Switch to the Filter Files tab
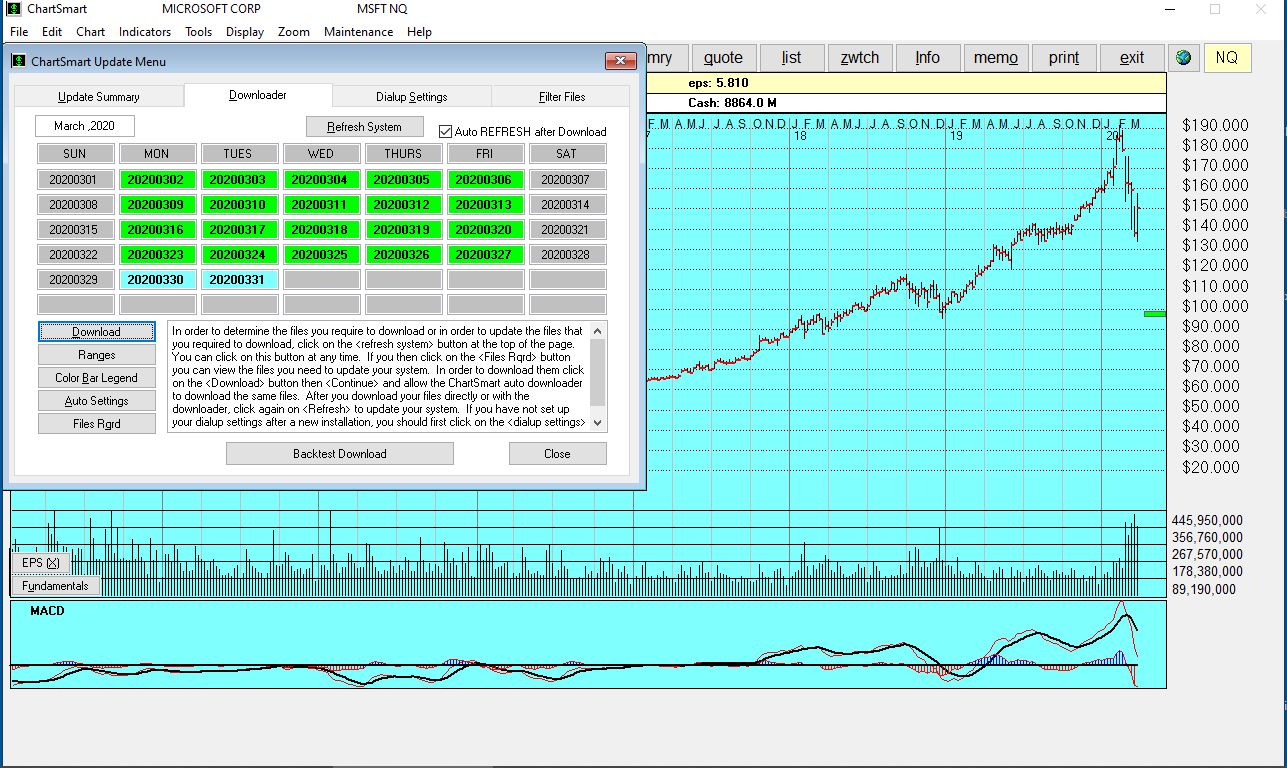Viewport: 1287px width, 768px height. pos(561,97)
